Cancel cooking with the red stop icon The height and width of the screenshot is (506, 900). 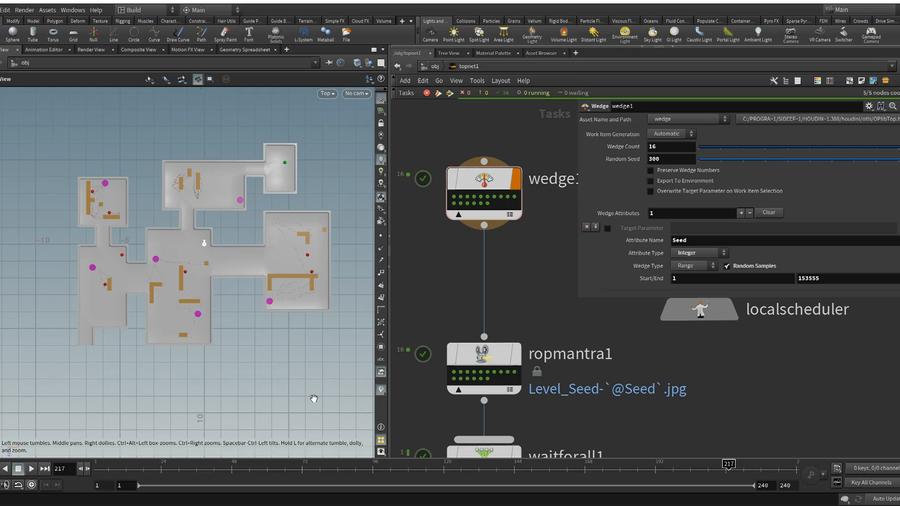pos(426,93)
